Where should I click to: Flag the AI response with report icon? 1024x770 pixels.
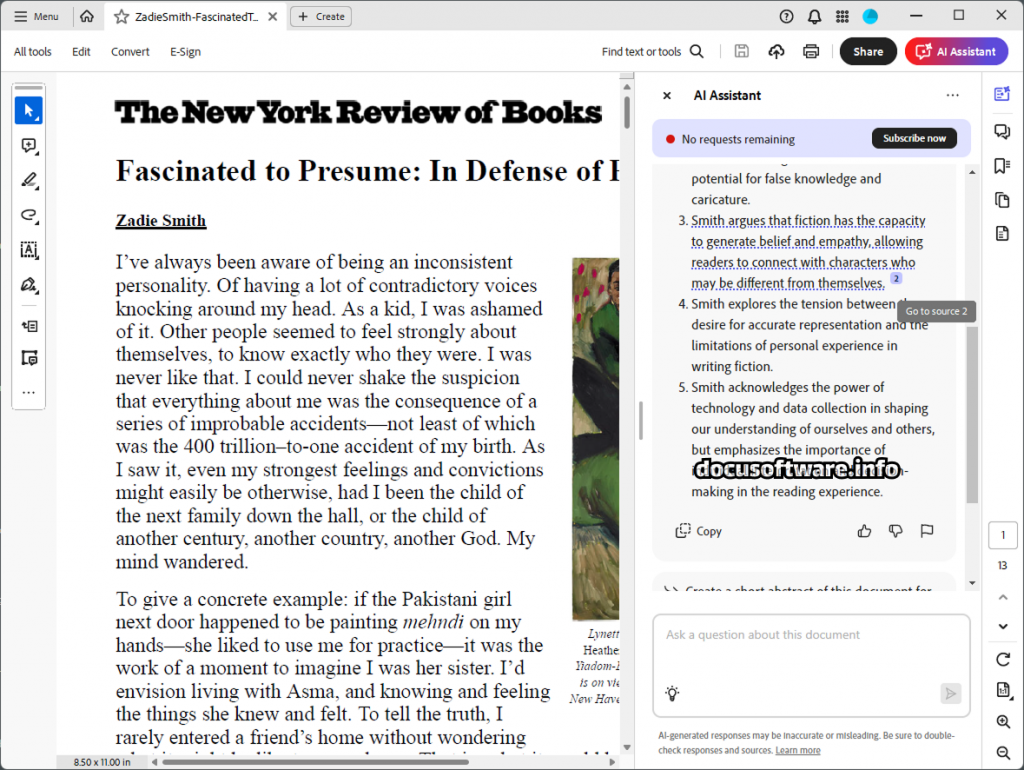pos(927,531)
